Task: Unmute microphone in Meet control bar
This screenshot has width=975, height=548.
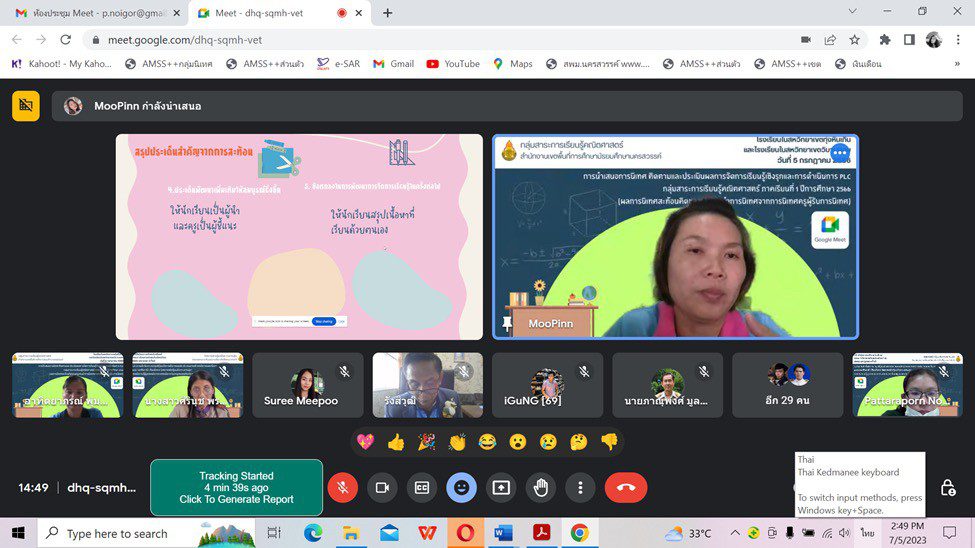Action: coord(343,488)
